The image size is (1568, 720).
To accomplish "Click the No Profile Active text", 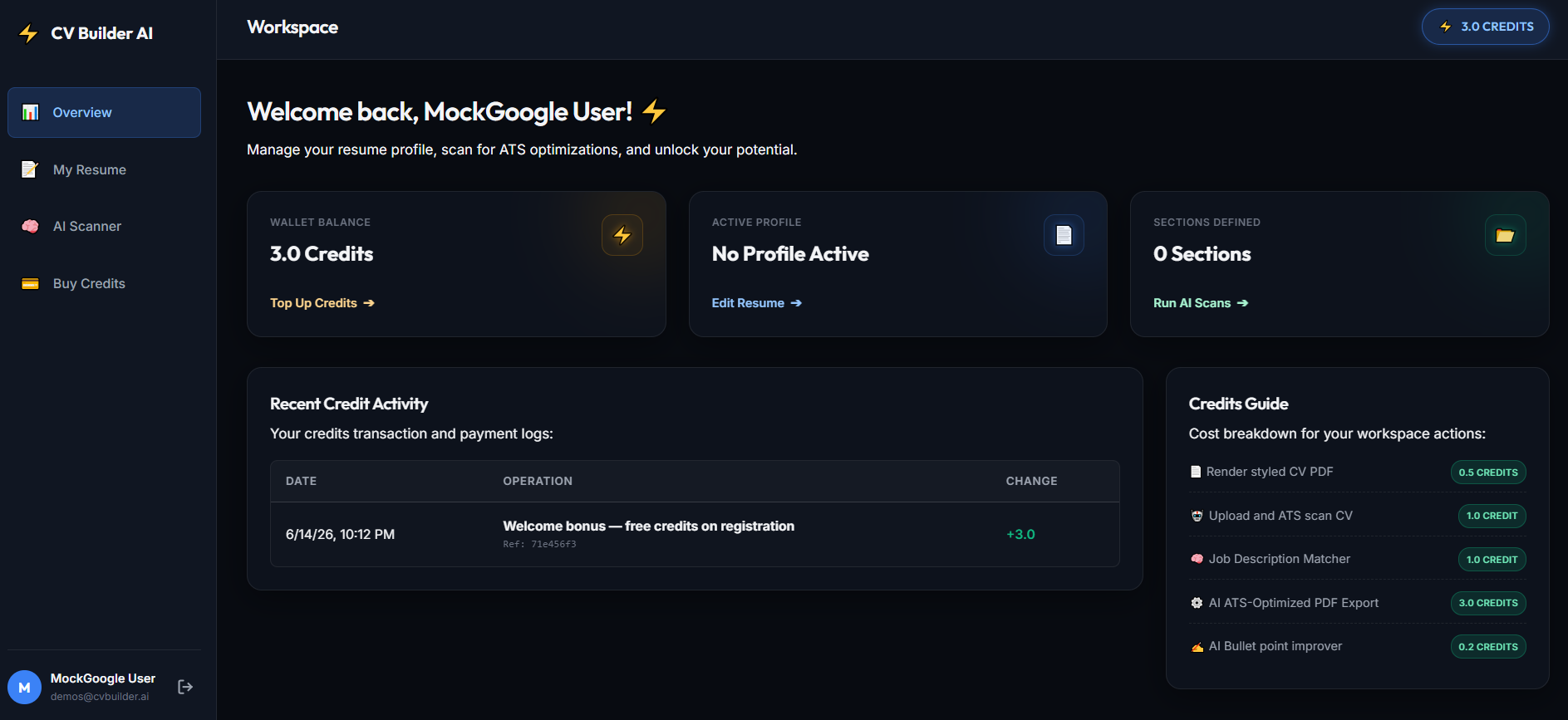I will (x=790, y=254).
